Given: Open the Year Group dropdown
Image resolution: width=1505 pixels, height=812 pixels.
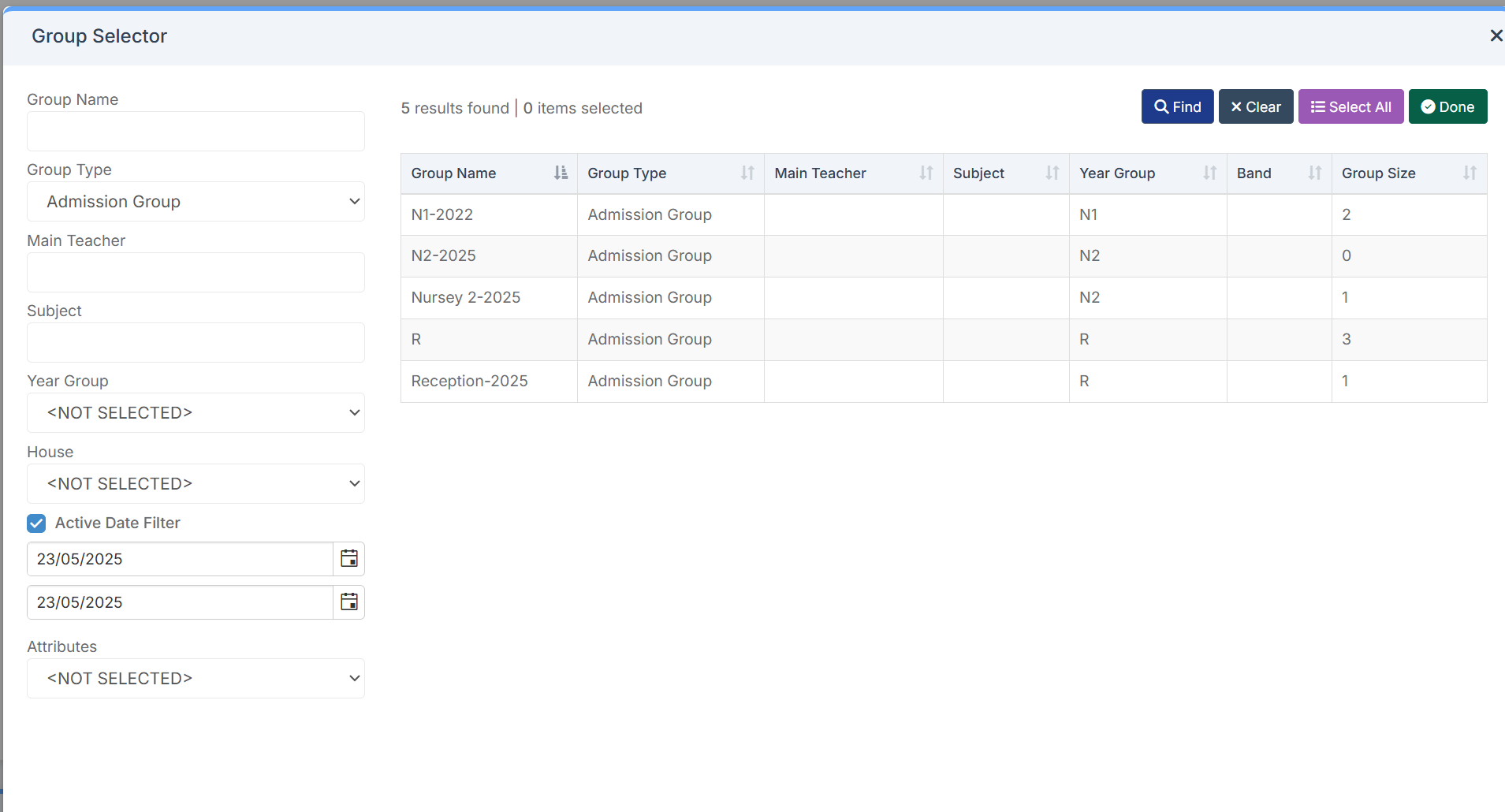Looking at the screenshot, I should tap(196, 413).
